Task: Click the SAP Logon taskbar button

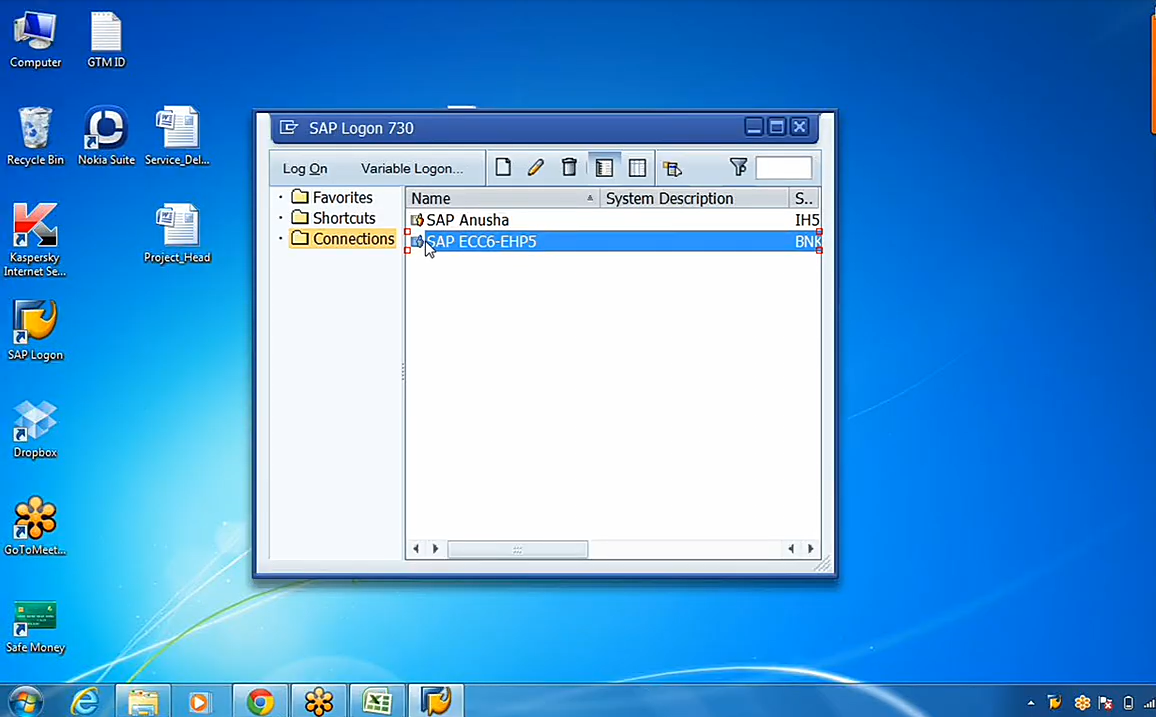Action: tap(436, 702)
